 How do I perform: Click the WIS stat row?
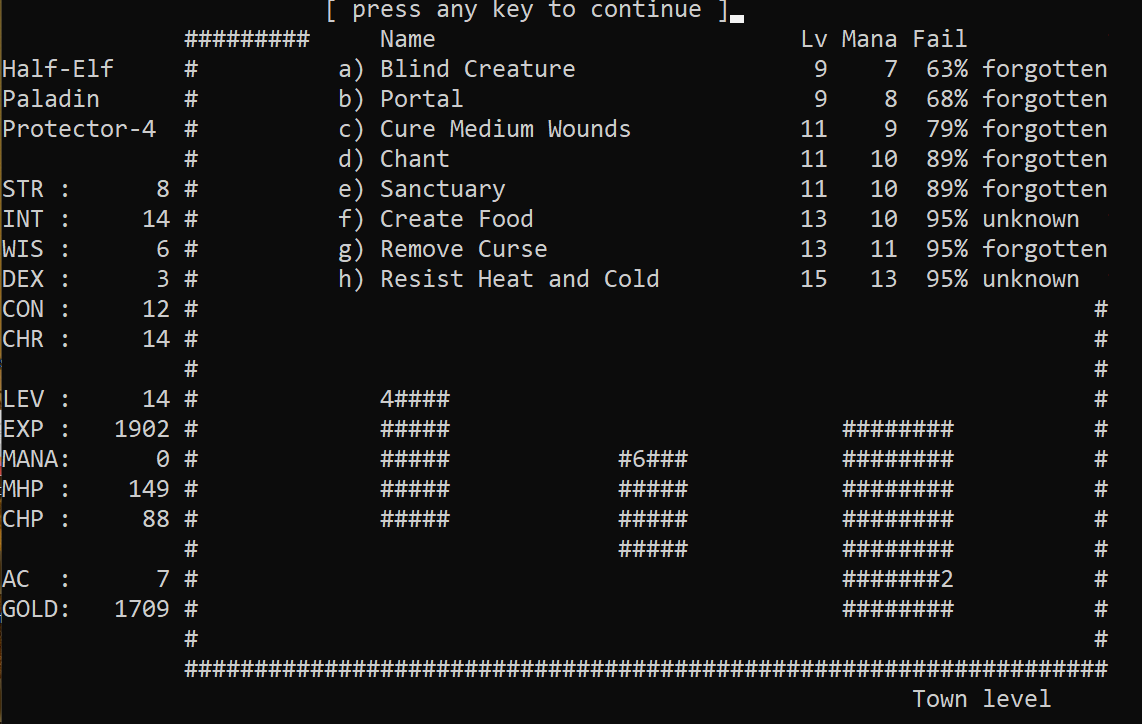86,249
